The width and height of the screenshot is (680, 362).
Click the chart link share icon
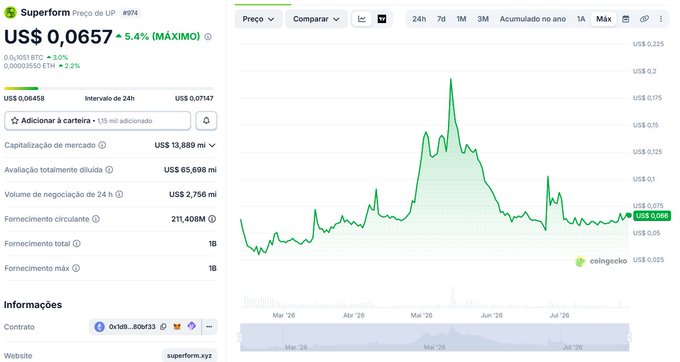pos(644,19)
